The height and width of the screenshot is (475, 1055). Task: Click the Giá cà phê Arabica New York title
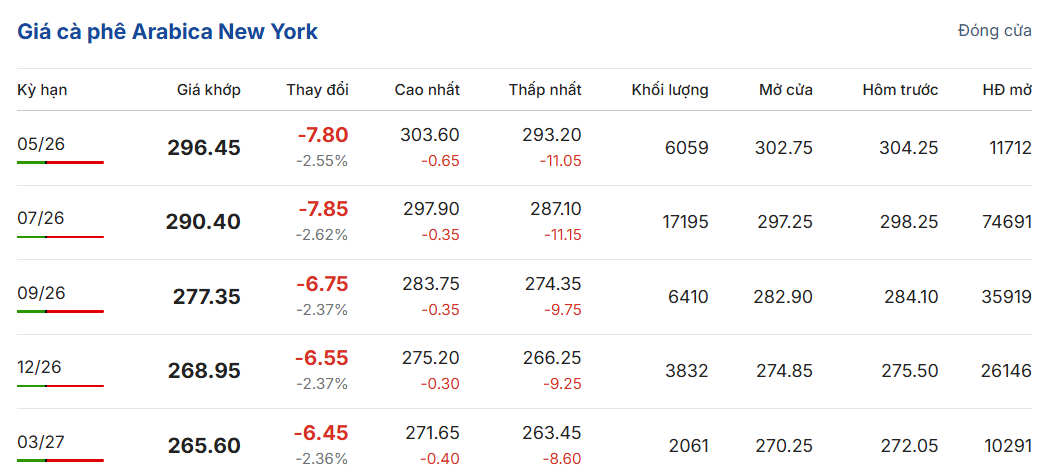[167, 31]
